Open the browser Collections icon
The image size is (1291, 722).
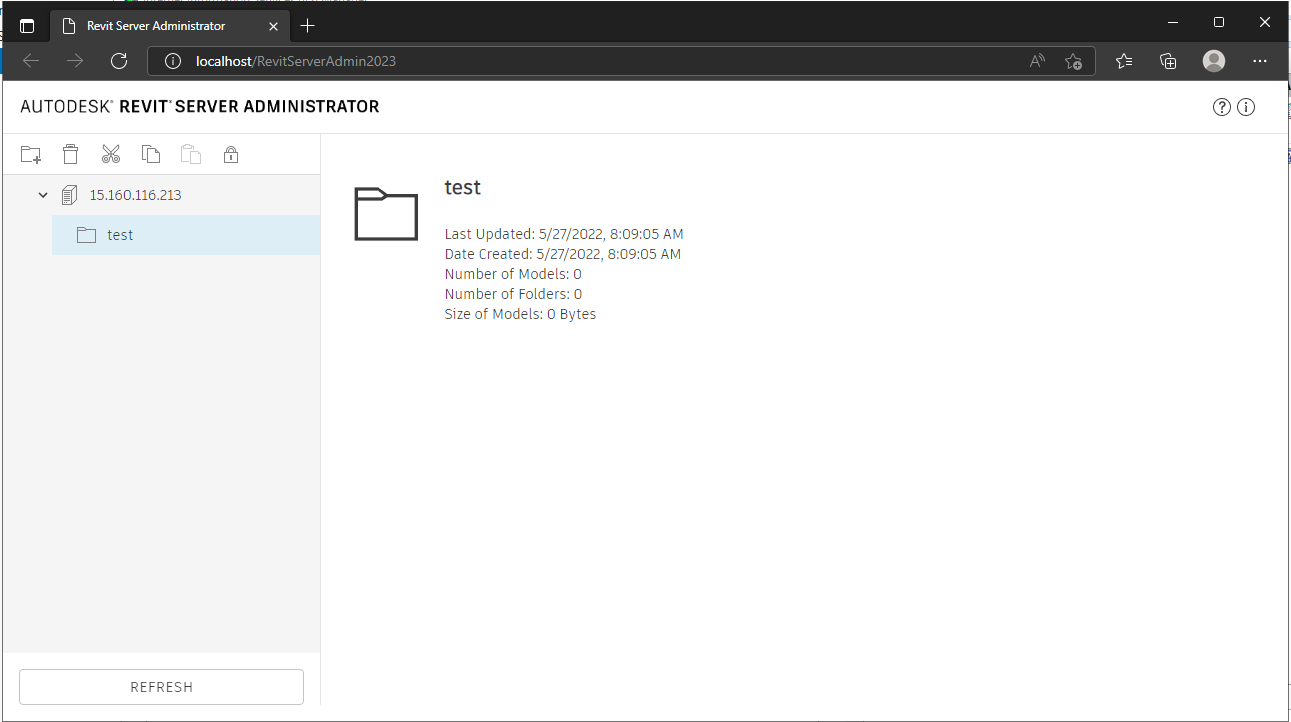point(1168,61)
